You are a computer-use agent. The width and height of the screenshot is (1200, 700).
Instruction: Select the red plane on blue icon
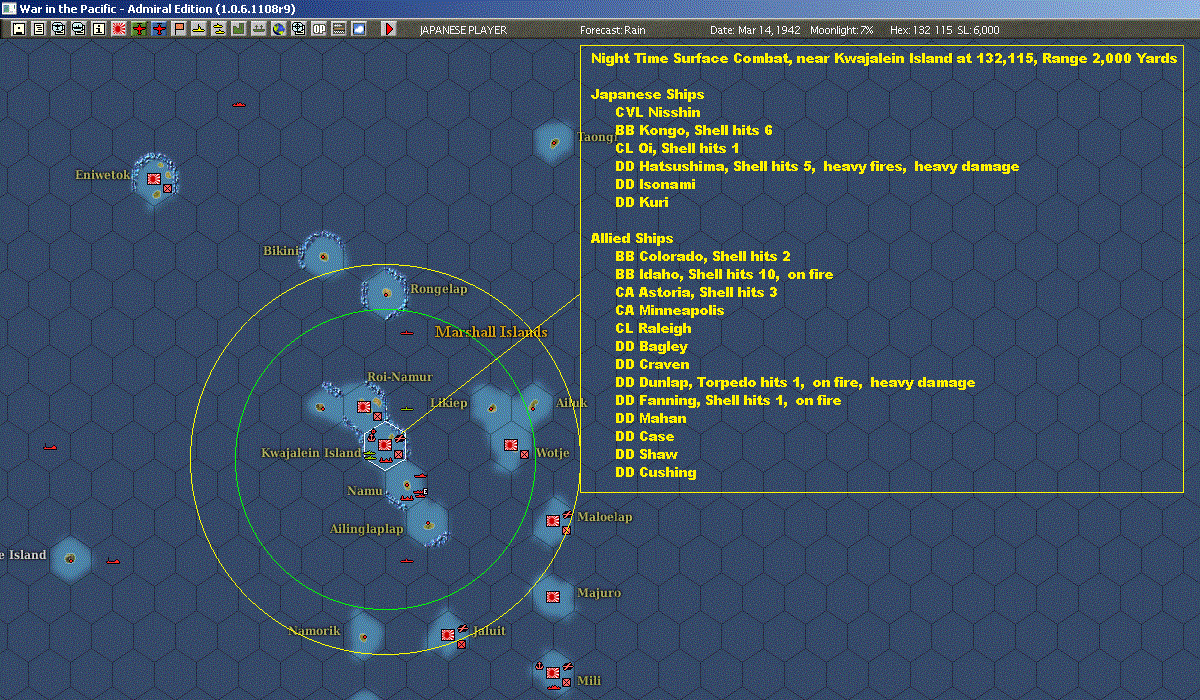pyautogui.click(x=158, y=29)
